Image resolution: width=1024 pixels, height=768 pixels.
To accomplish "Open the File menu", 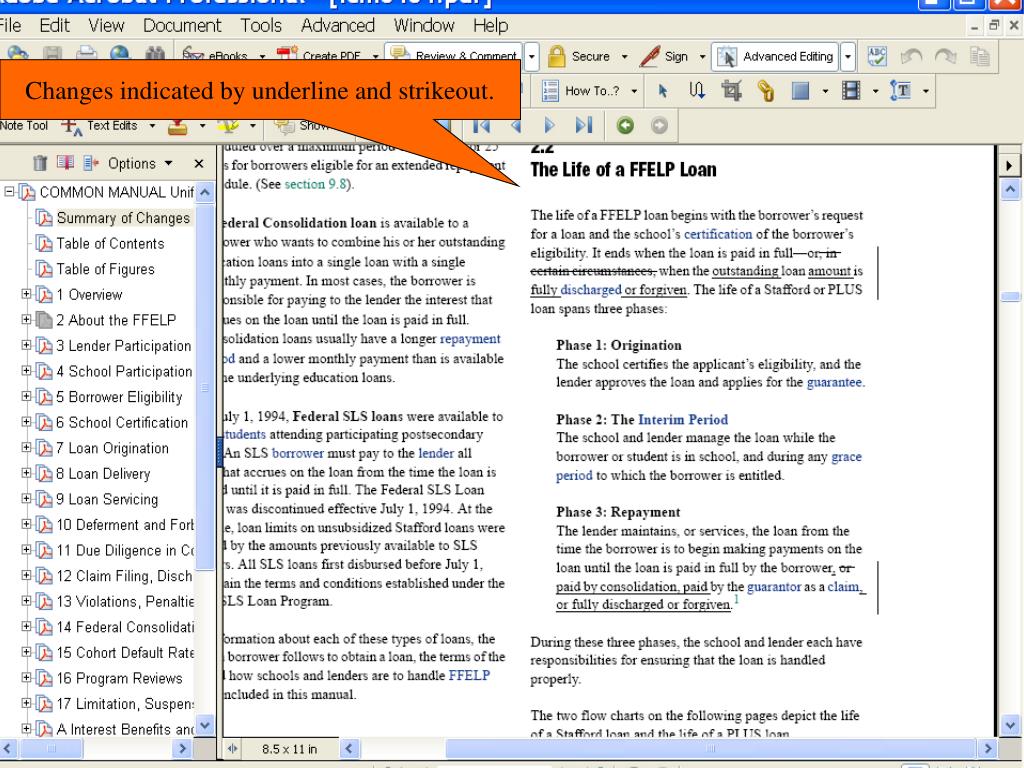I will coord(10,25).
